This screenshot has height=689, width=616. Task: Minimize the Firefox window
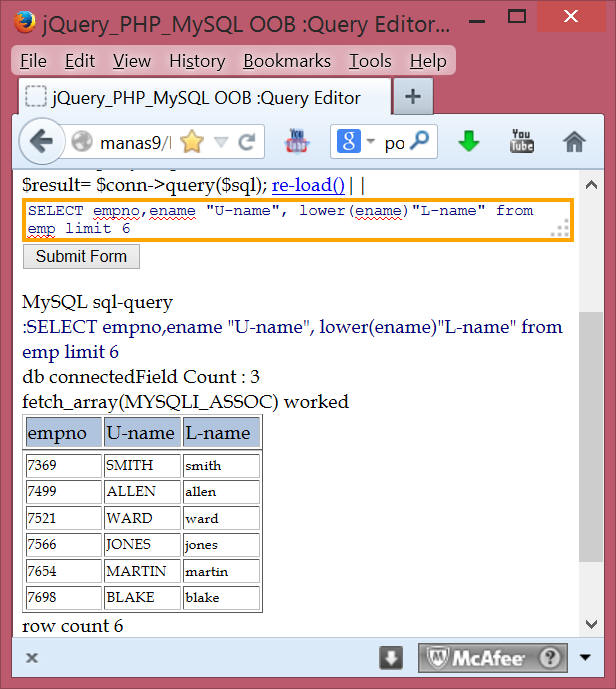[477, 21]
